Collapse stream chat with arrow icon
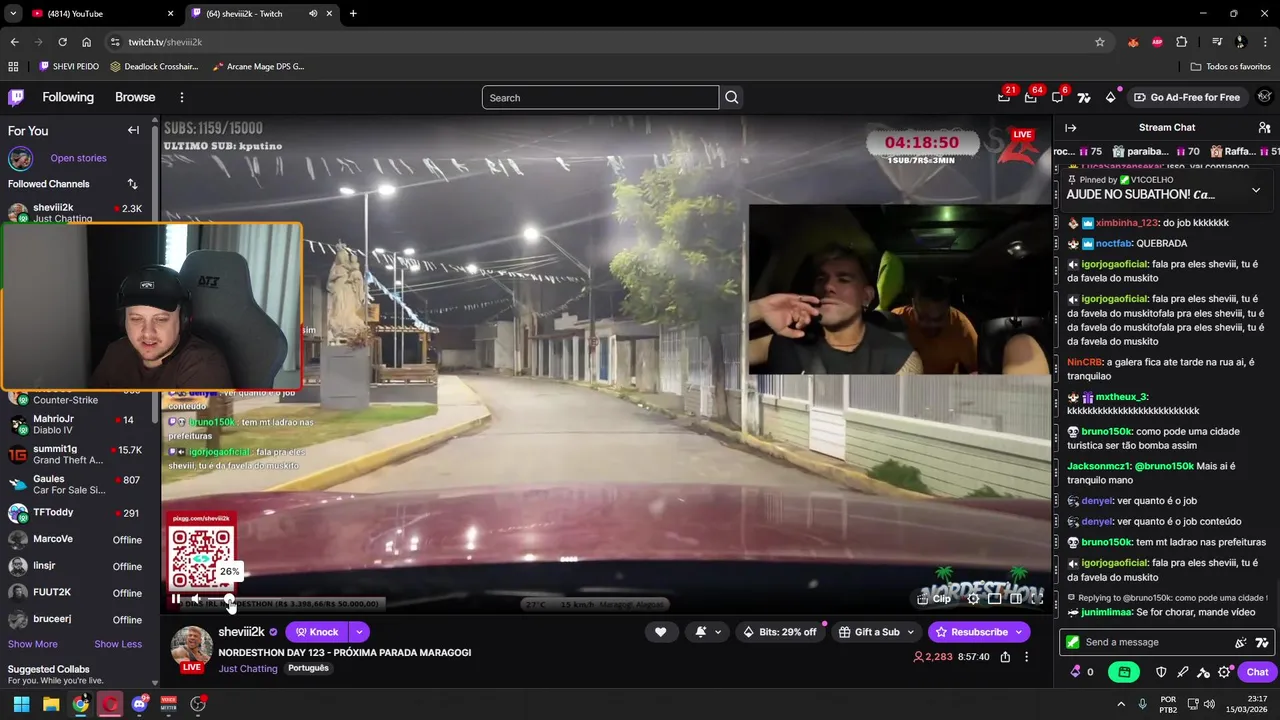 [1070, 127]
